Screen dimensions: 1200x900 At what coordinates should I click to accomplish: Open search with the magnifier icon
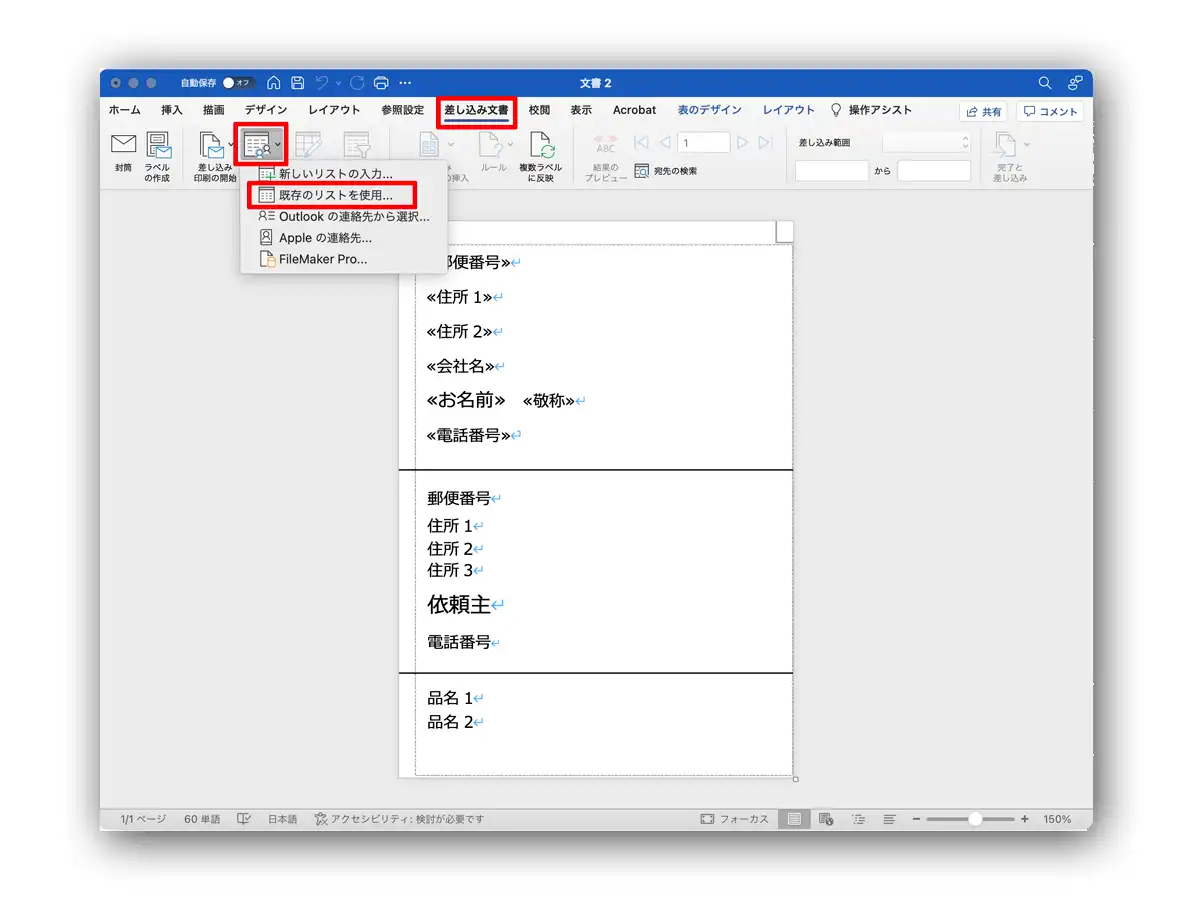[x=1044, y=83]
